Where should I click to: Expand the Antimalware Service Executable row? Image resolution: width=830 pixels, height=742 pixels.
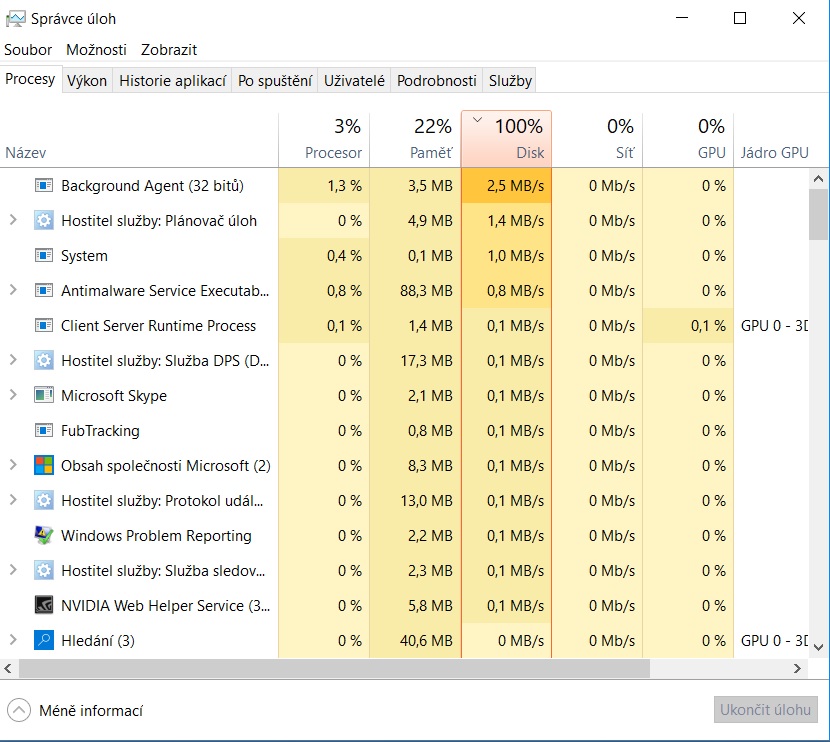13,291
